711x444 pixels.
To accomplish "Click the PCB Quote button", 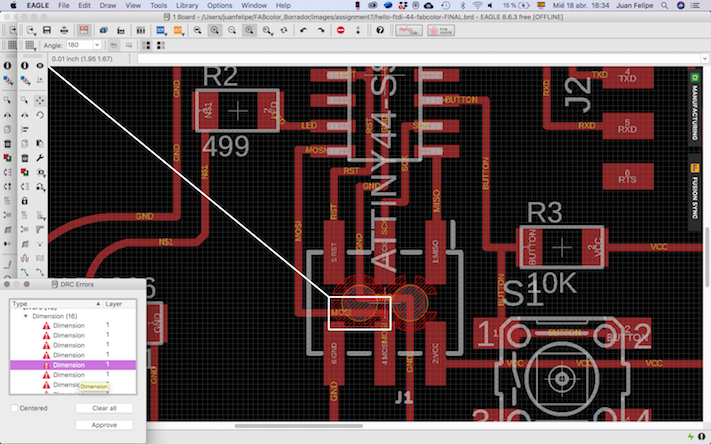I will tap(441, 30).
